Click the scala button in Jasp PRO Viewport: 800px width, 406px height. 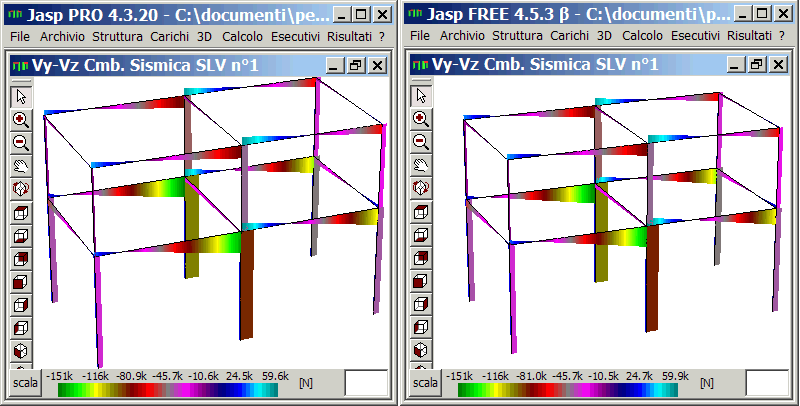(26, 383)
